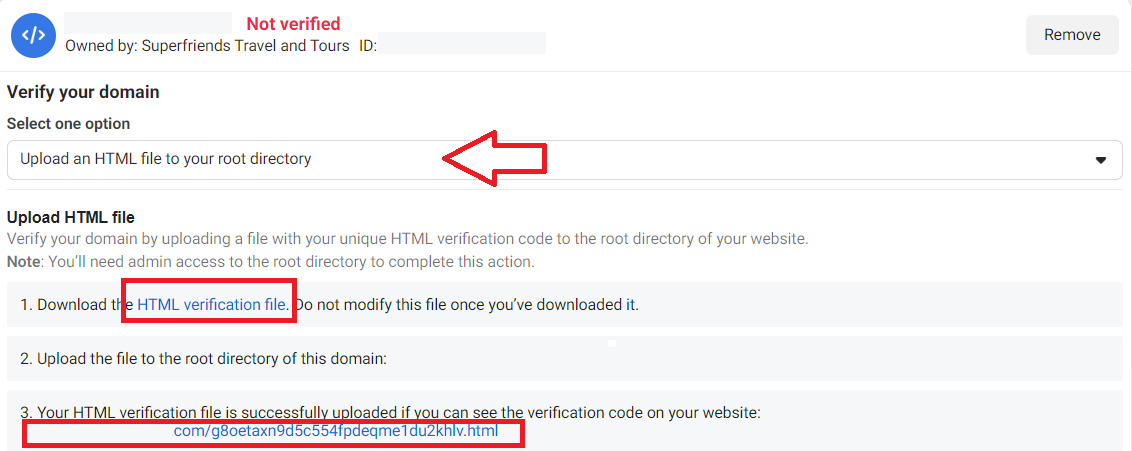The height and width of the screenshot is (451, 1132).
Task: Click the Remove button
Action: [x=1072, y=35]
